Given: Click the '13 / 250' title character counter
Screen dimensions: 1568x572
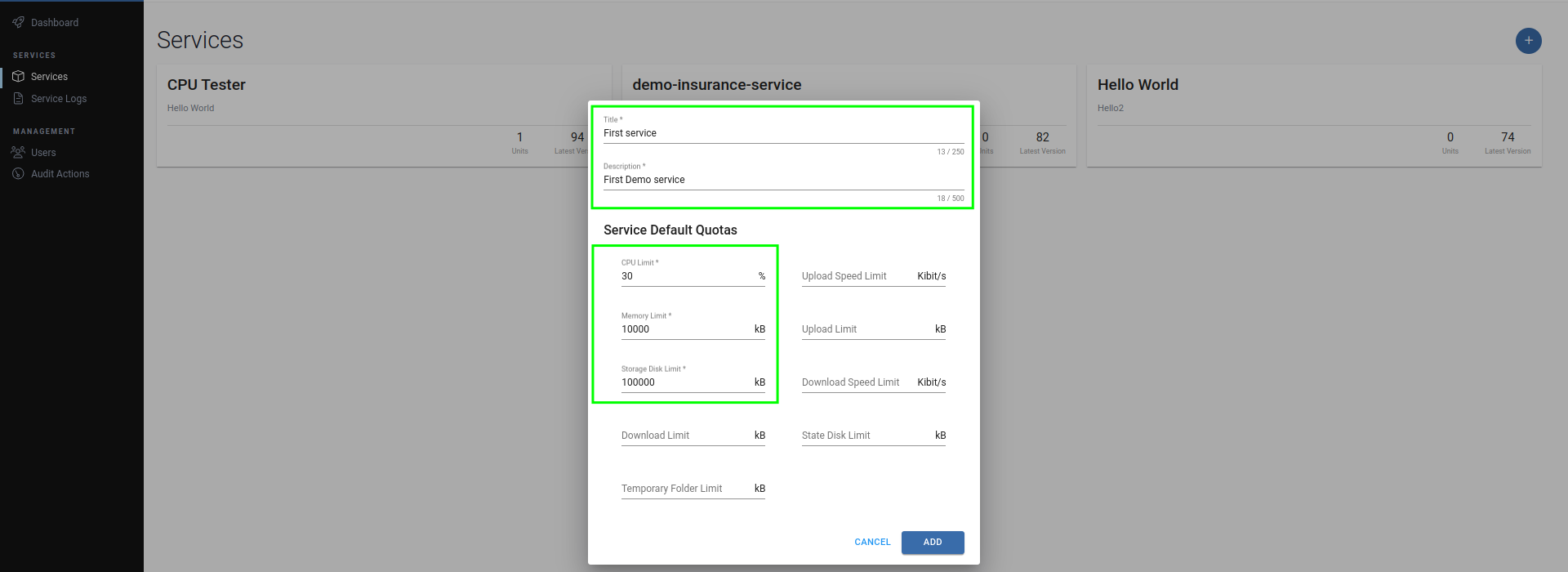Looking at the screenshot, I should (x=951, y=152).
